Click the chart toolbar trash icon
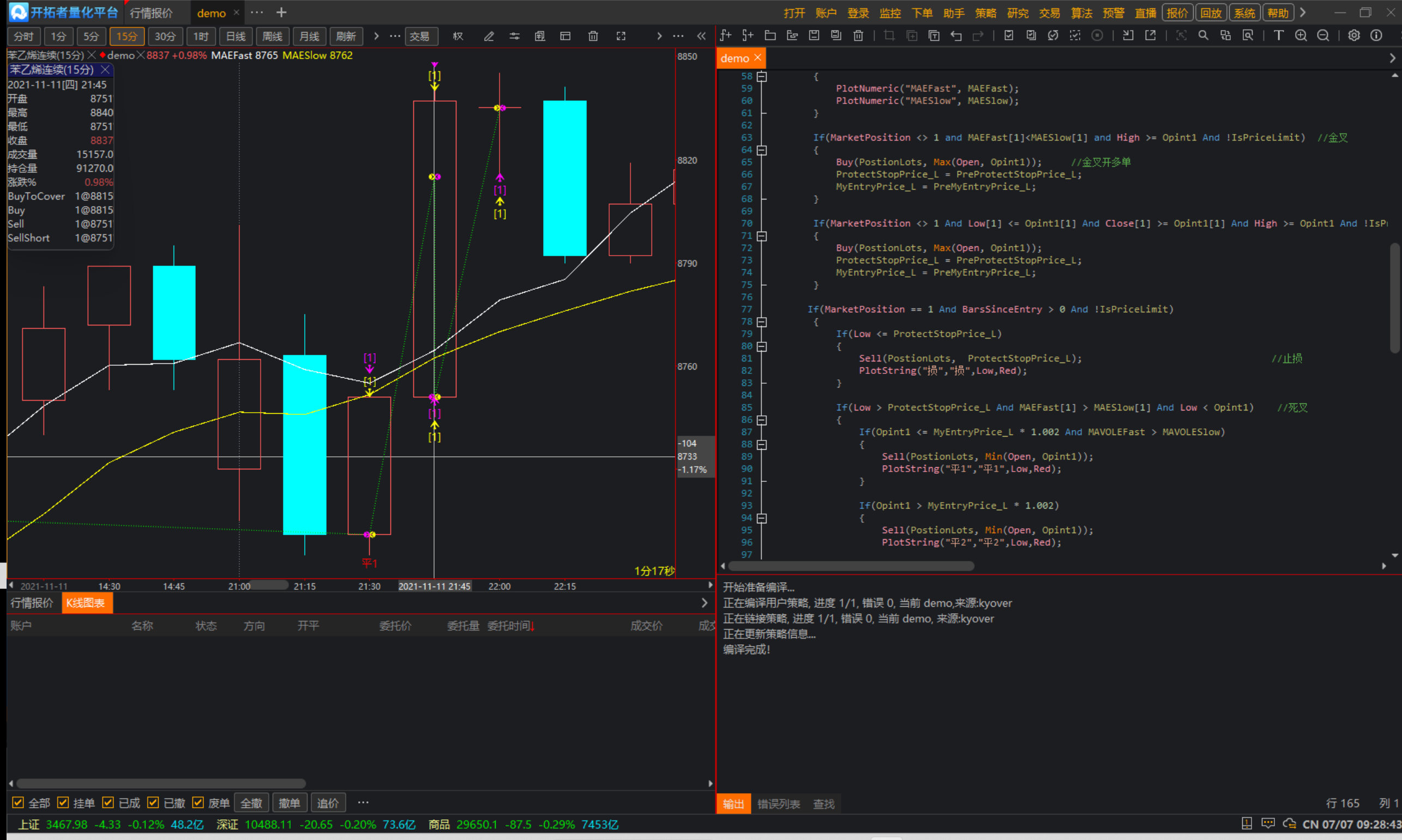1402x840 pixels. pos(593,36)
